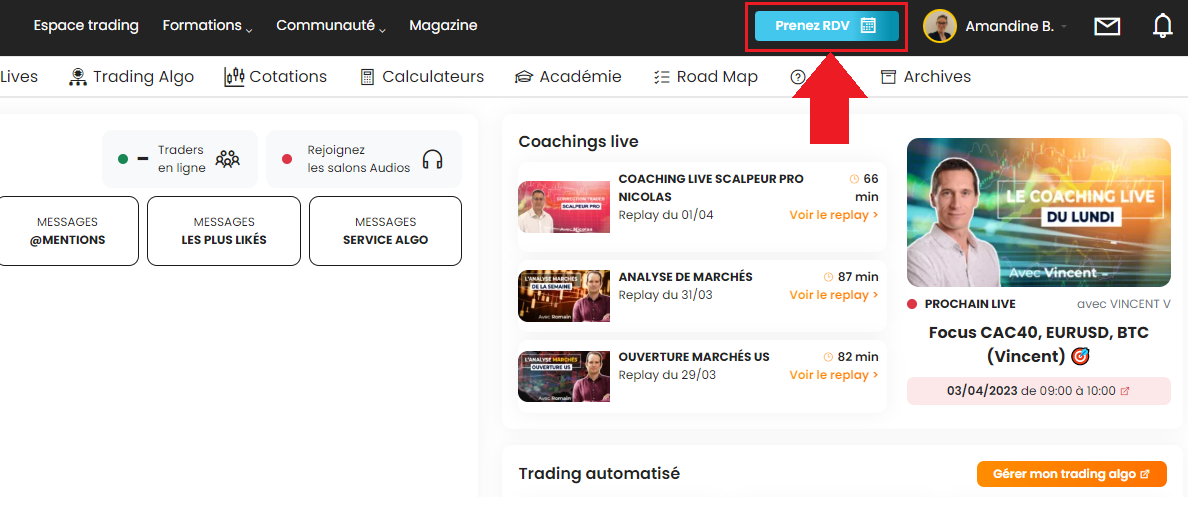1188x508 pixels.
Task: Click the Prenez RDV button
Action: coord(826,26)
